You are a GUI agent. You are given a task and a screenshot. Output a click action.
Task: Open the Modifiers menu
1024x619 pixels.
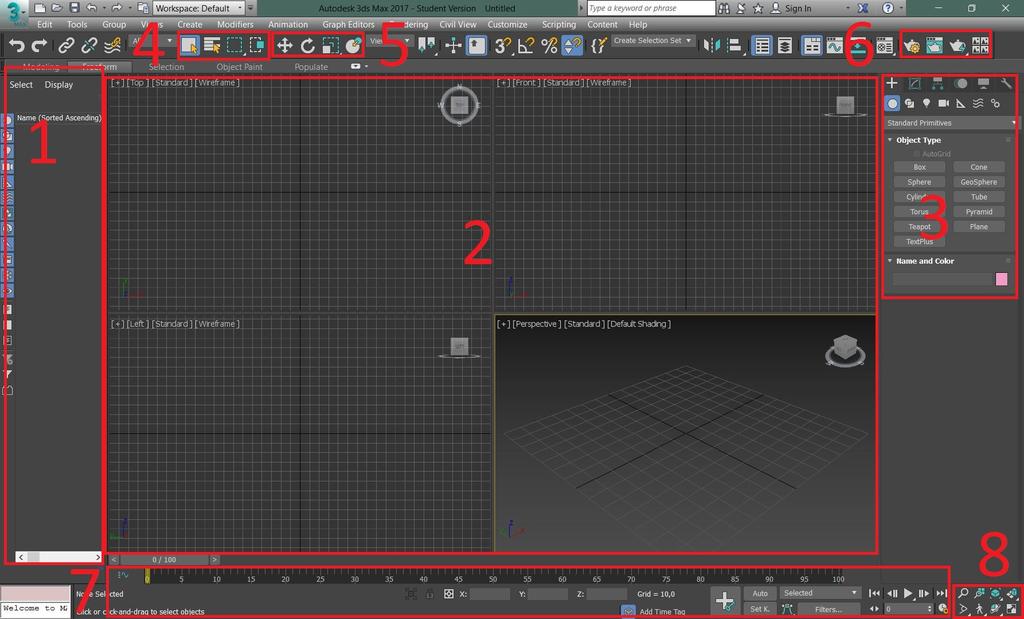[235, 24]
